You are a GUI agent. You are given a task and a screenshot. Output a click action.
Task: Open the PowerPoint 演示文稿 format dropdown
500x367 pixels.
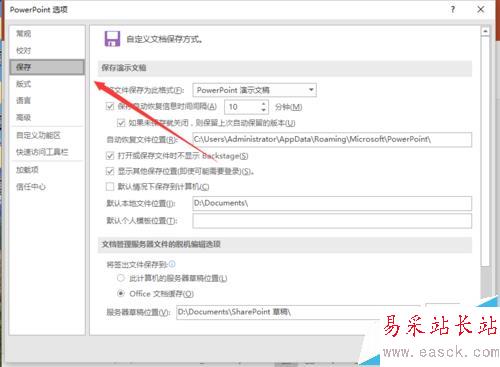point(254,90)
